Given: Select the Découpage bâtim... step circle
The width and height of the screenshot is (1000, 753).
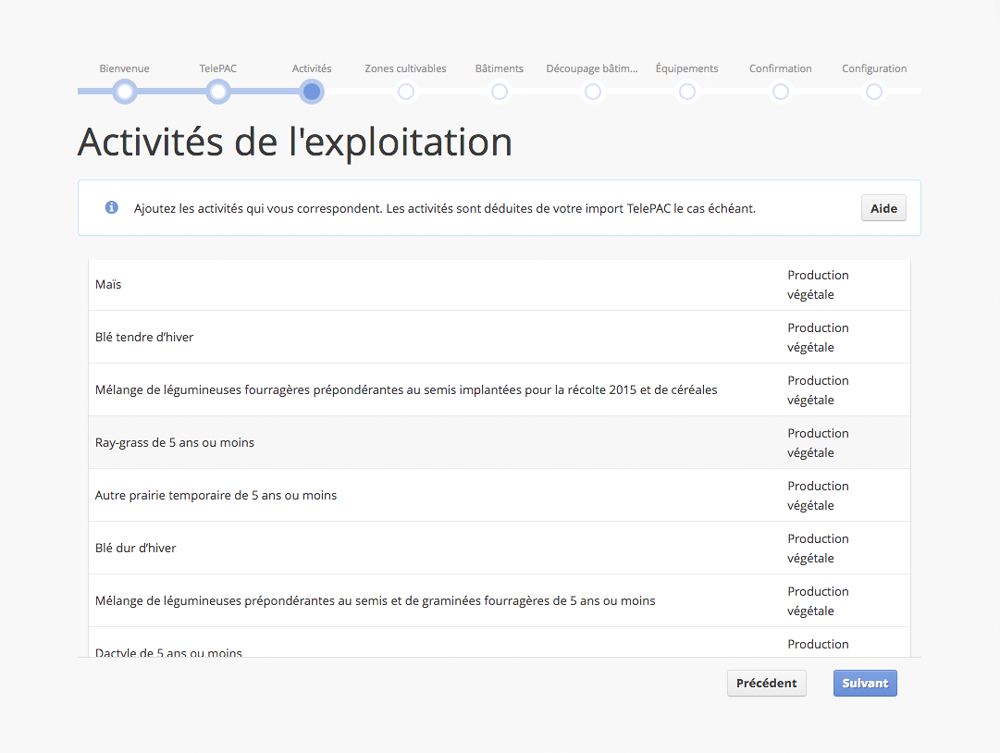Looking at the screenshot, I should tap(592, 92).
